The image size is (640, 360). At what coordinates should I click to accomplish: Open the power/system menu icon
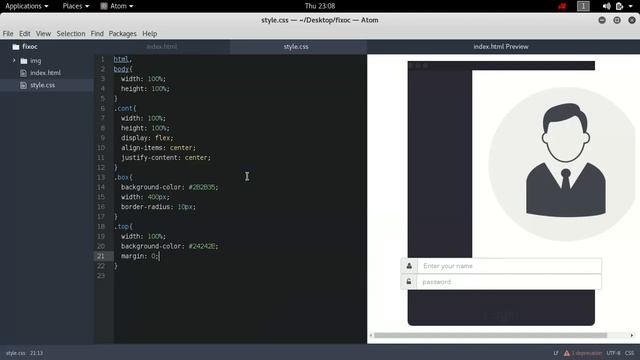[x=619, y=6]
